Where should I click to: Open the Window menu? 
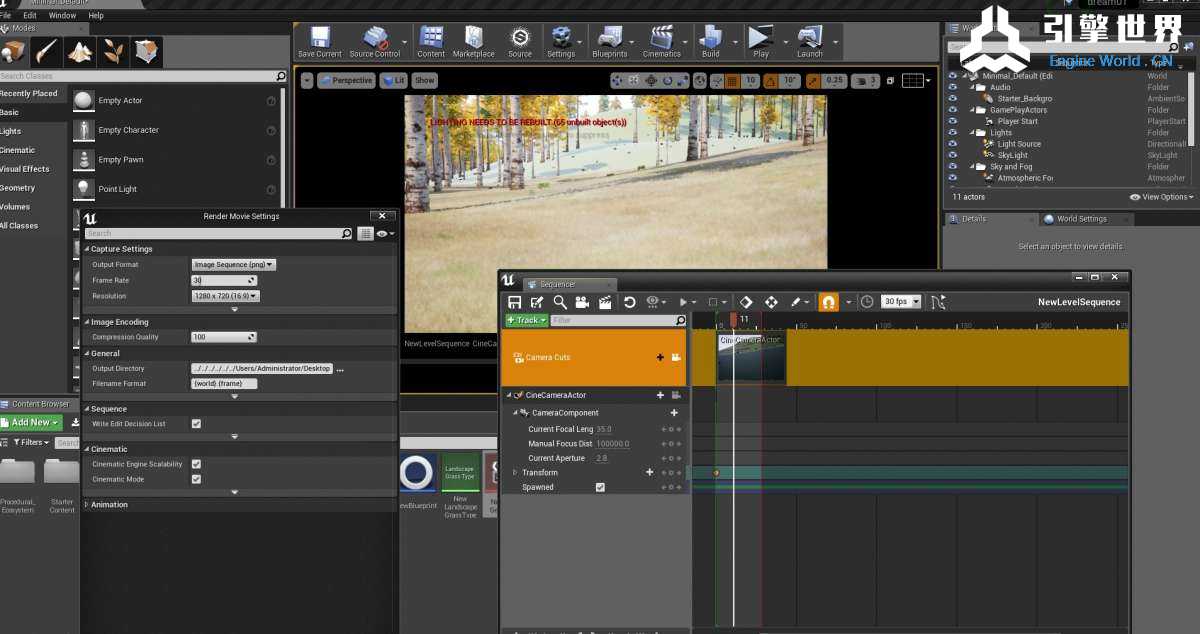(x=62, y=16)
